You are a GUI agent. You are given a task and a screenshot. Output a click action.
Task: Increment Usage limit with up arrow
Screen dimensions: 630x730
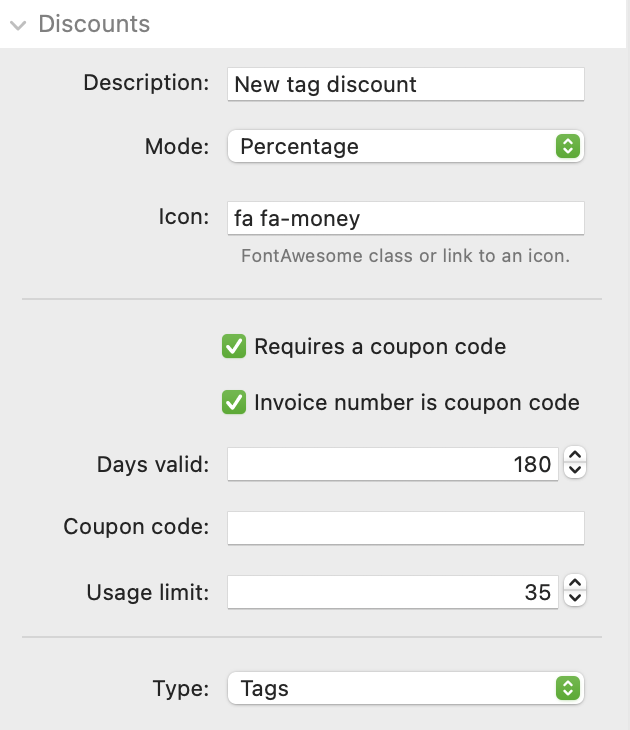click(575, 585)
